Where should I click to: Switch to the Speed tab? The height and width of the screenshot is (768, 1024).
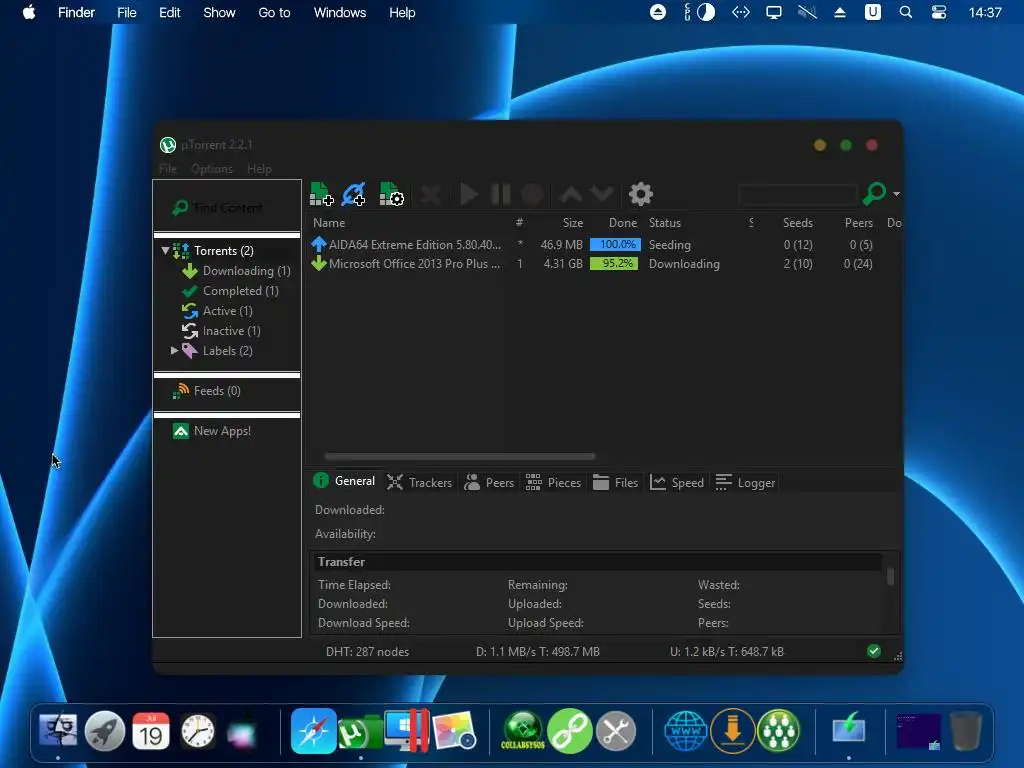click(677, 483)
